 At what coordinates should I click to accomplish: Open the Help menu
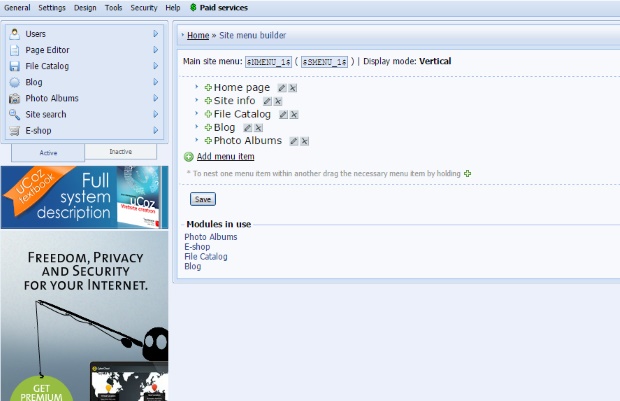coord(173,8)
